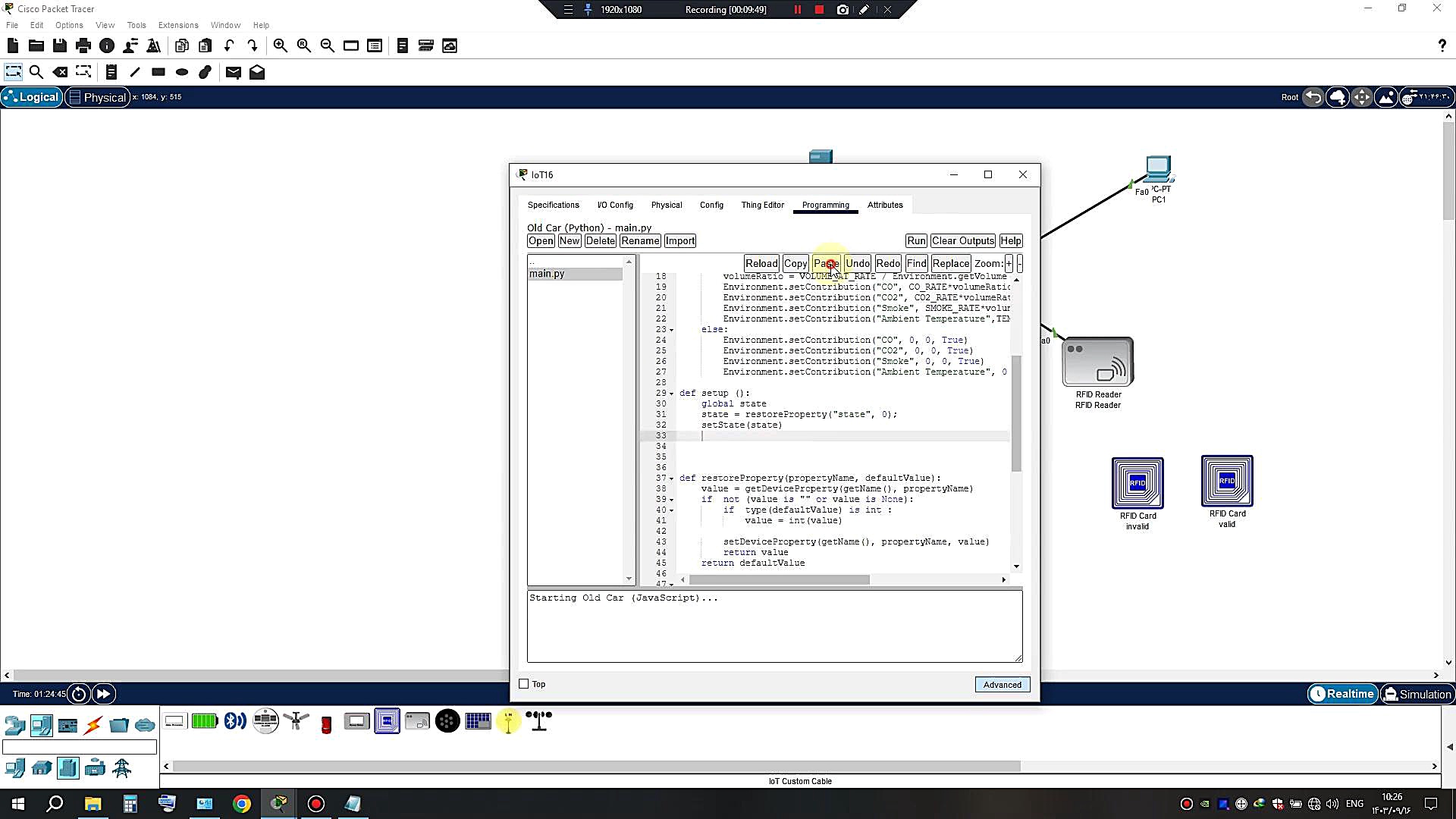Viewport: 1456px width, 819px height.
Task: Switch to Simulation mode
Action: coord(1417,694)
